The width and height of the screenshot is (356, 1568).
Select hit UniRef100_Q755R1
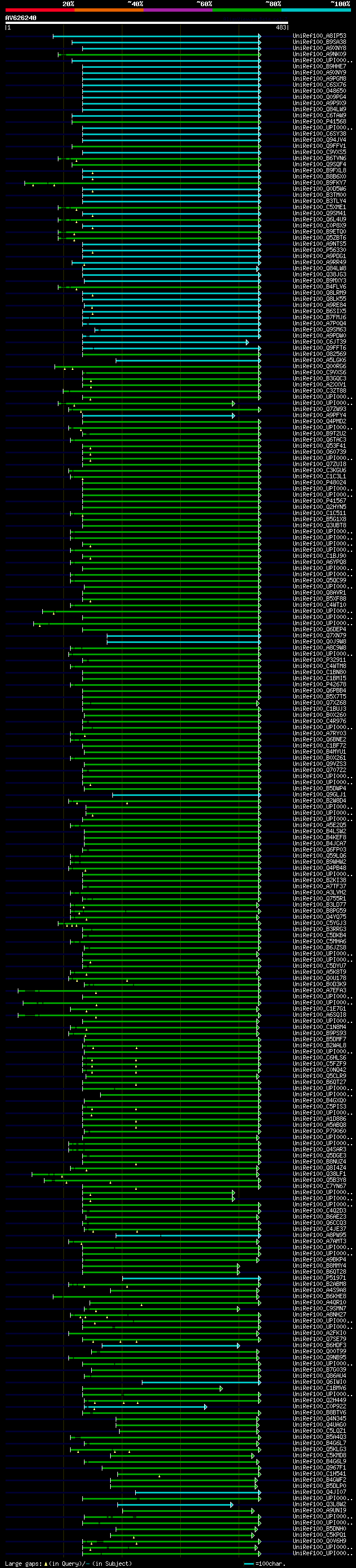pyautogui.click(x=319, y=898)
